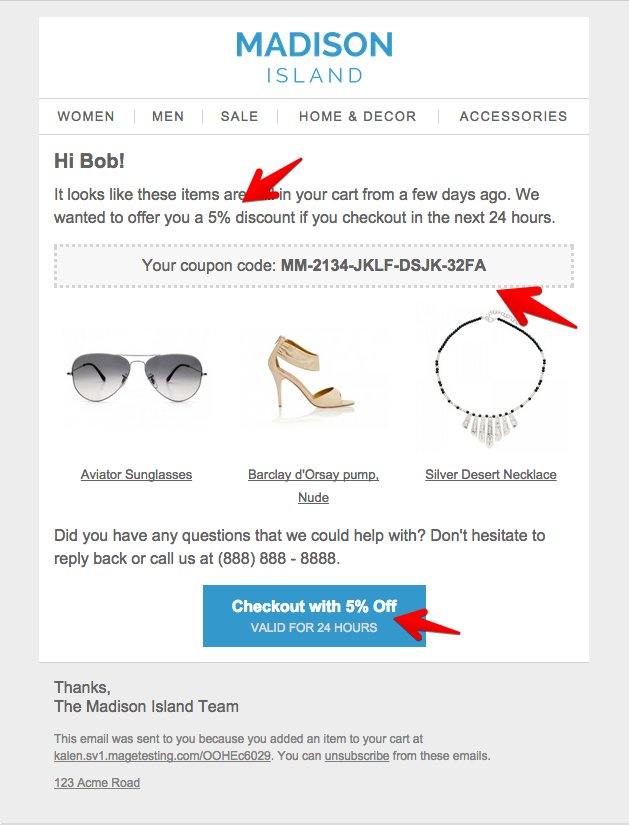Click the unsubscribe link

(357, 756)
